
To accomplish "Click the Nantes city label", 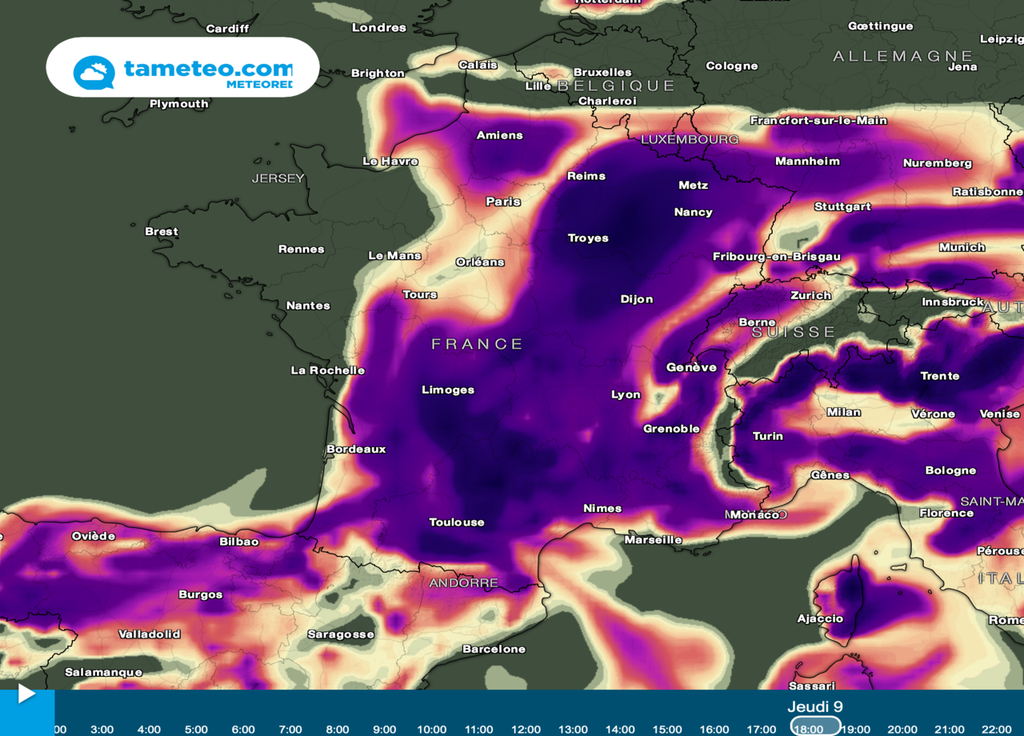I will click(308, 305).
